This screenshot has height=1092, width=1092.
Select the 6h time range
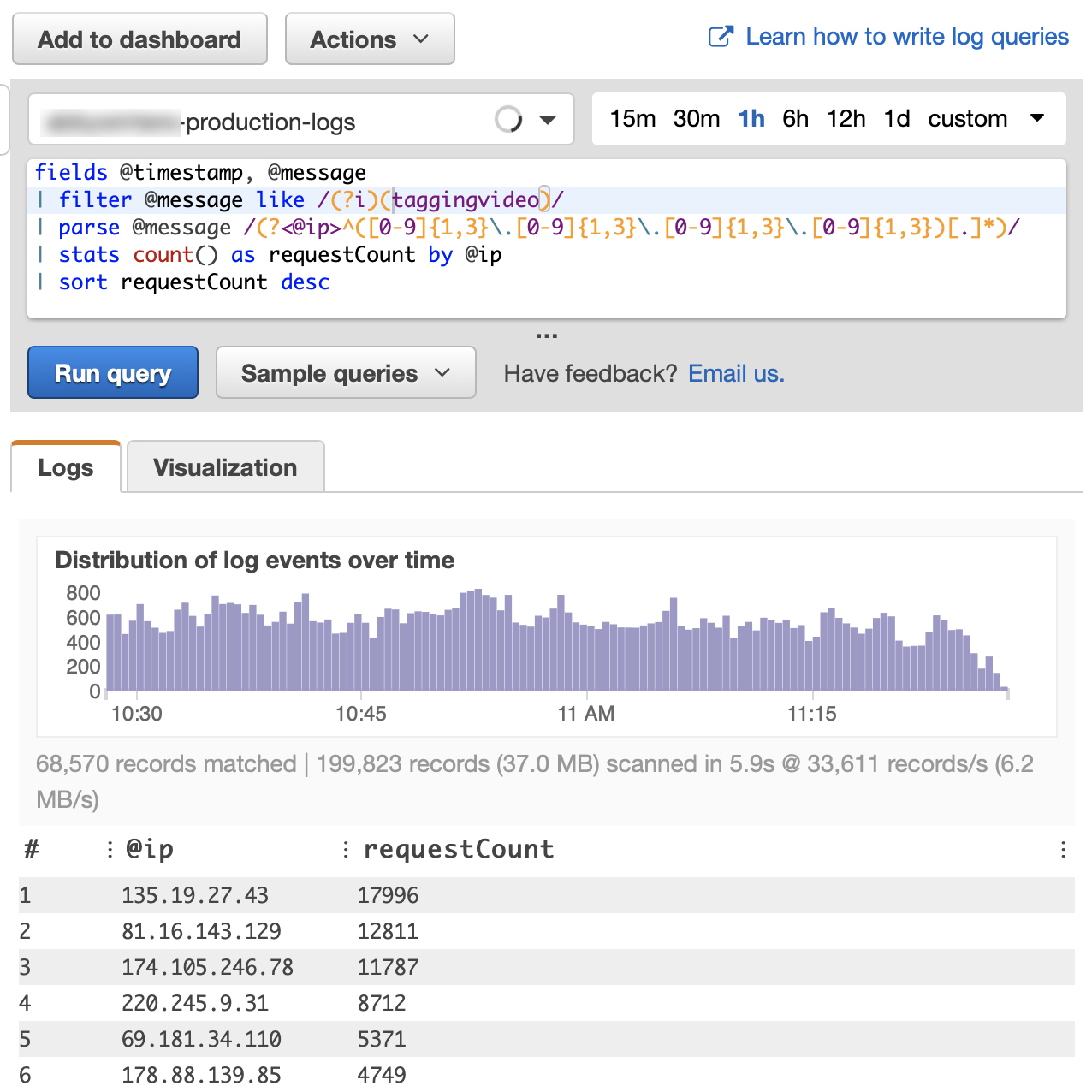[x=795, y=119]
